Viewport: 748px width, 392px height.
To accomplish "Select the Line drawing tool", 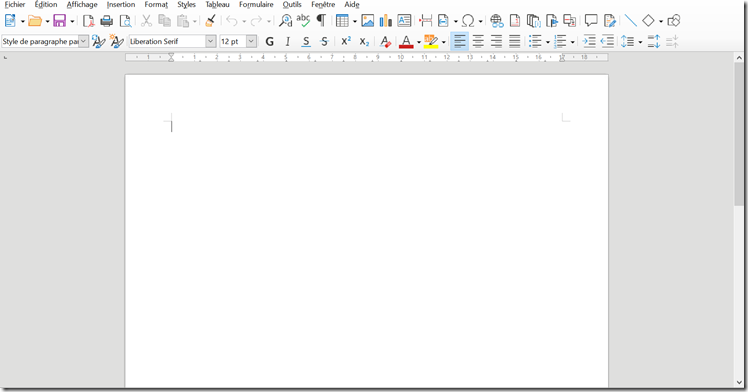I will (x=631, y=21).
